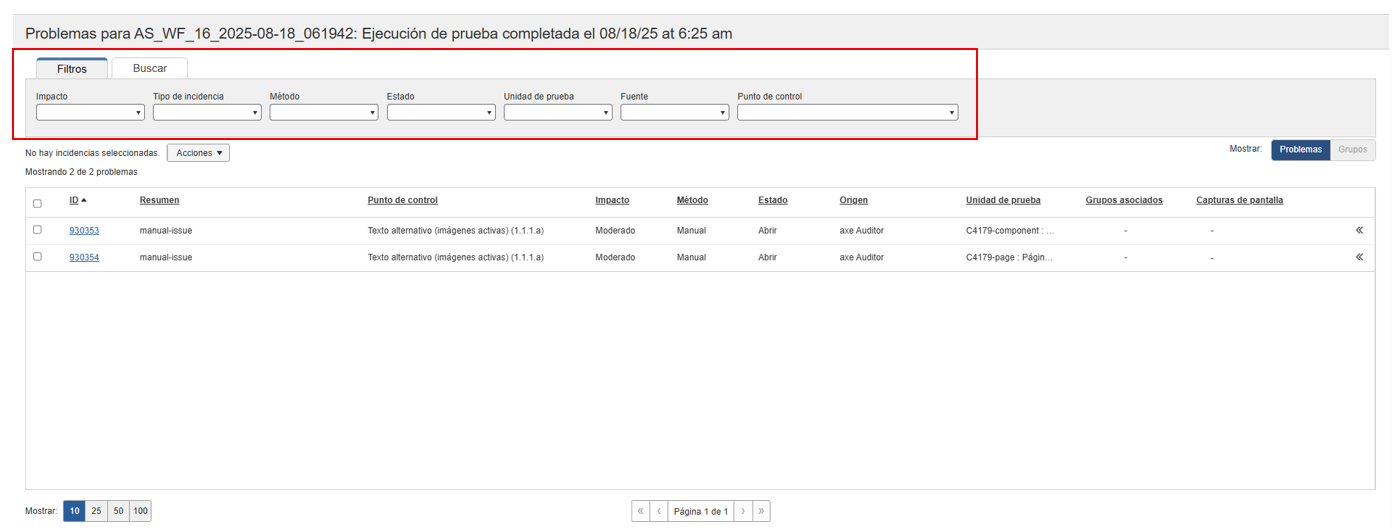Switch view to Grupos
This screenshot has width=1397, height=531.
click(x=1353, y=150)
